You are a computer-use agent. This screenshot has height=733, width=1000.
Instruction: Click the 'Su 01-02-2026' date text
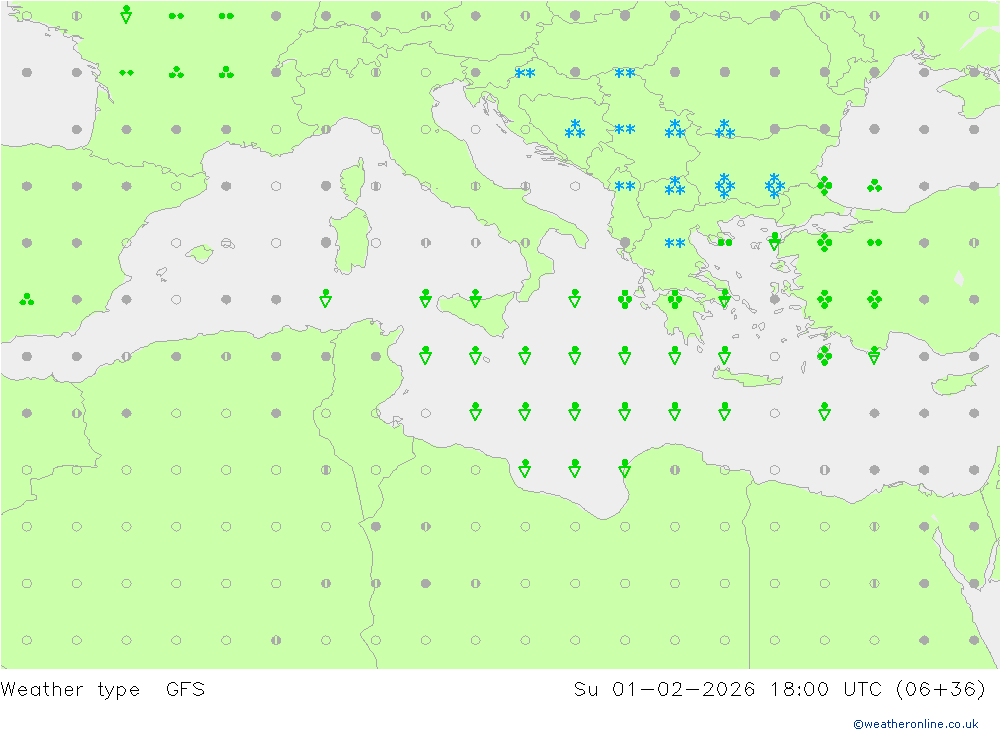pyautogui.click(x=664, y=689)
